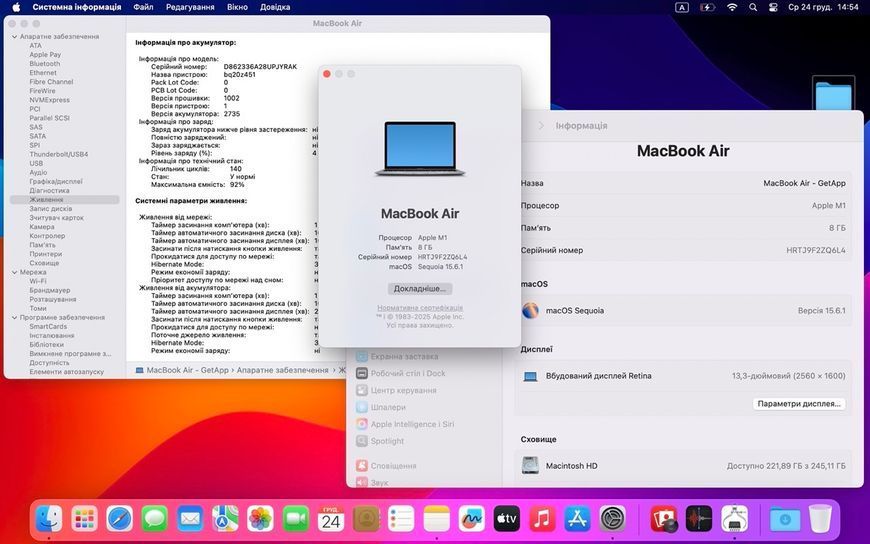
Task: Open App Store from the Dock
Action: [578, 520]
